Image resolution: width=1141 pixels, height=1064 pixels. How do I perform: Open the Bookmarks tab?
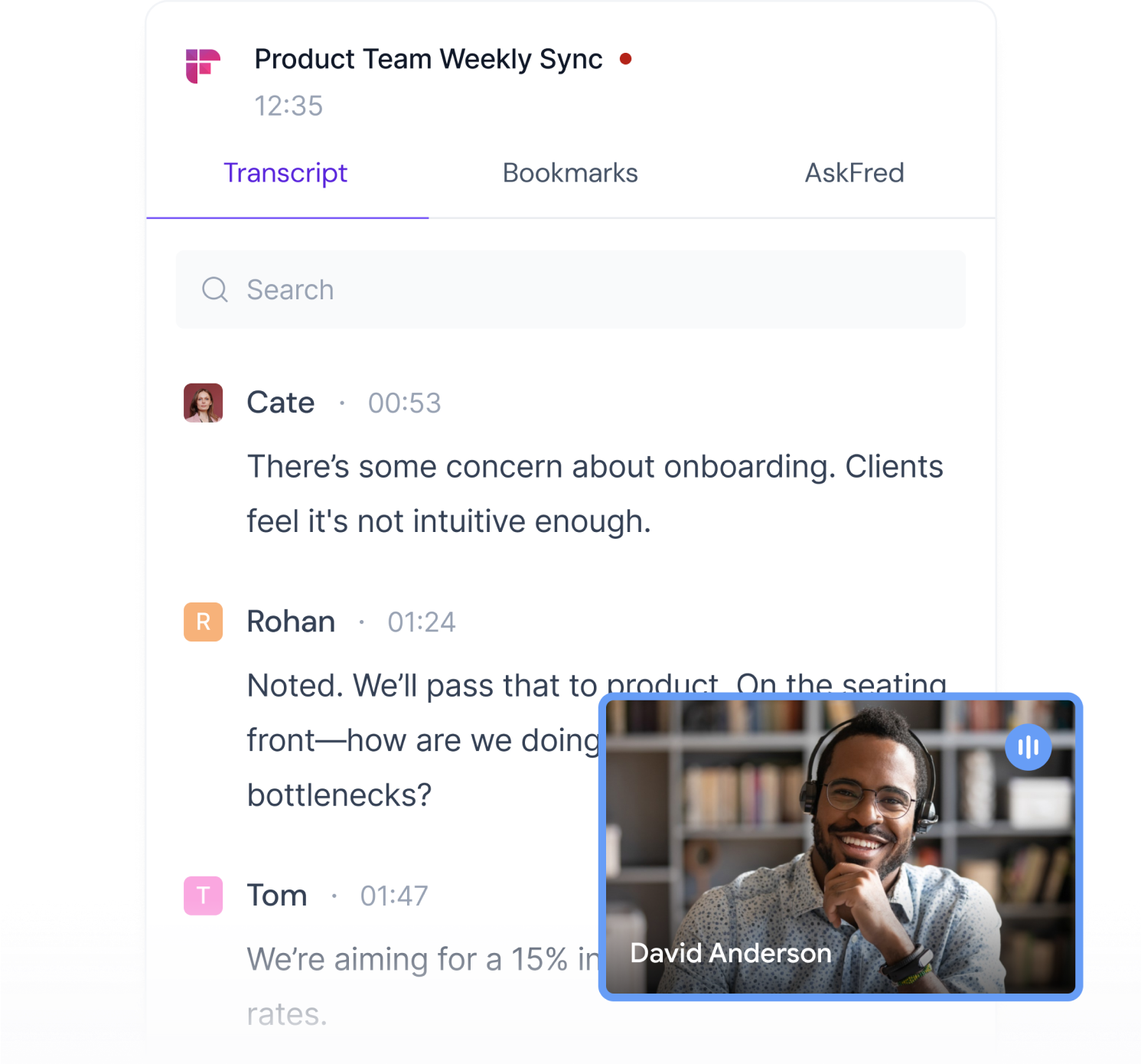570,173
